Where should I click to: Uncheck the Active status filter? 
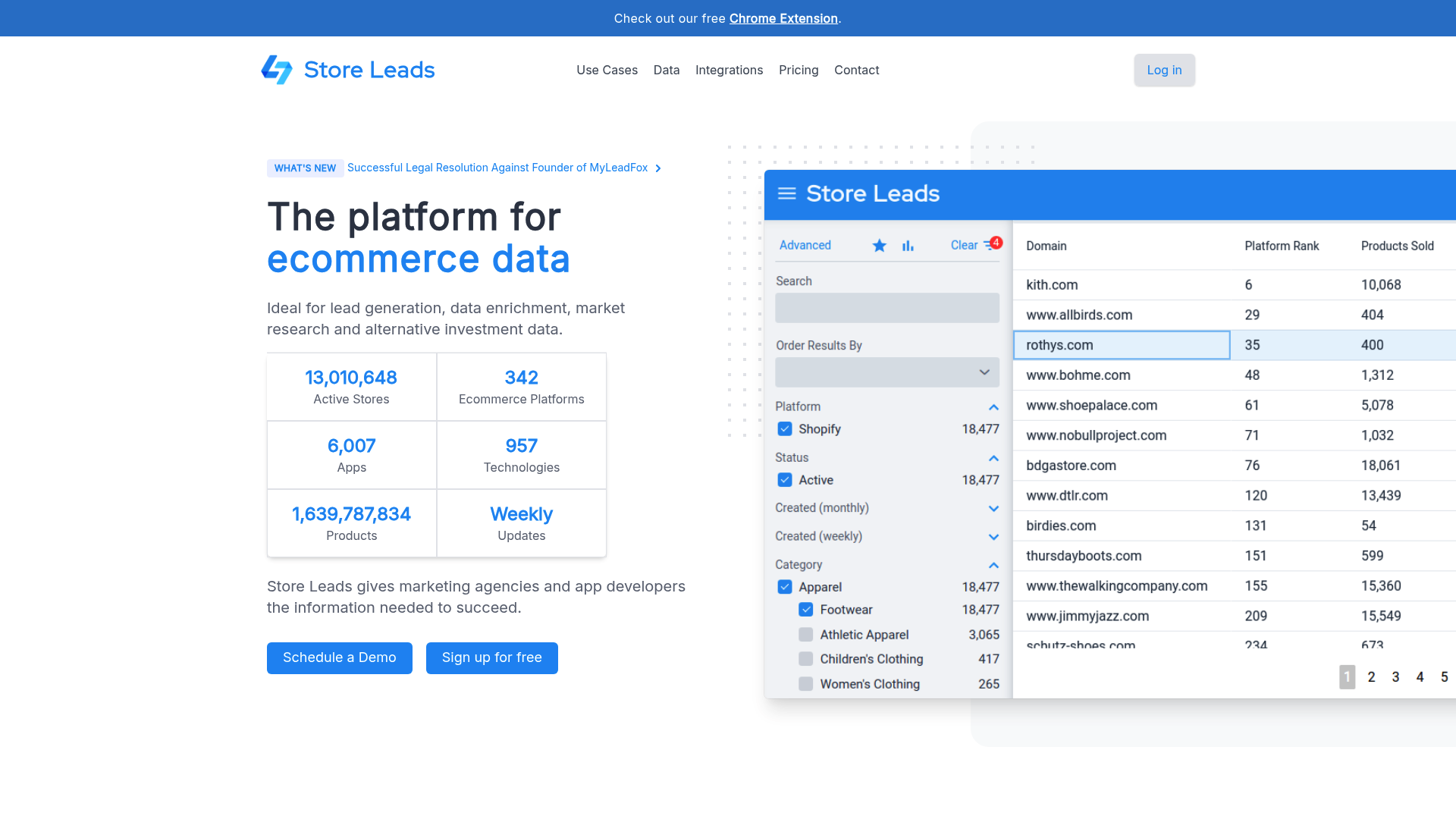point(785,479)
